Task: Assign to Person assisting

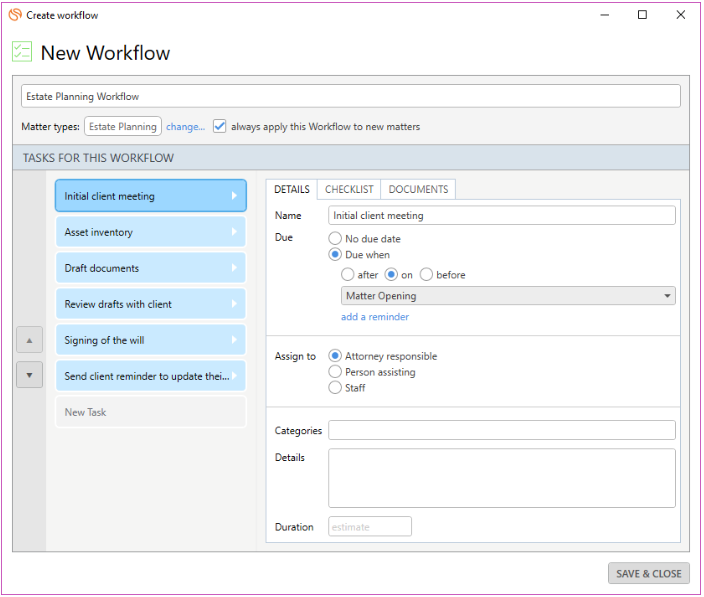Action: click(x=335, y=372)
